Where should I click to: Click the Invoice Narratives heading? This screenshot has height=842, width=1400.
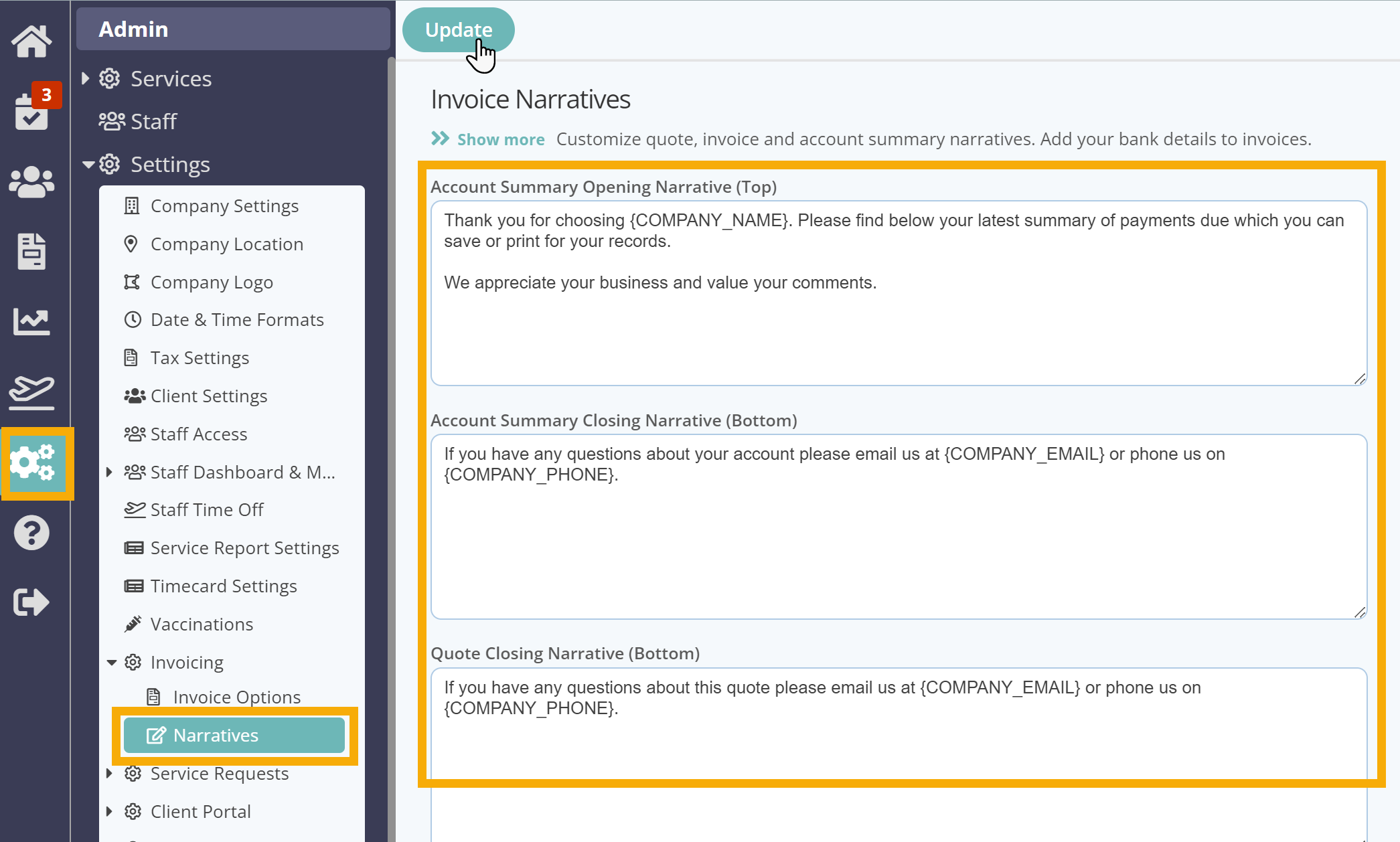click(530, 99)
